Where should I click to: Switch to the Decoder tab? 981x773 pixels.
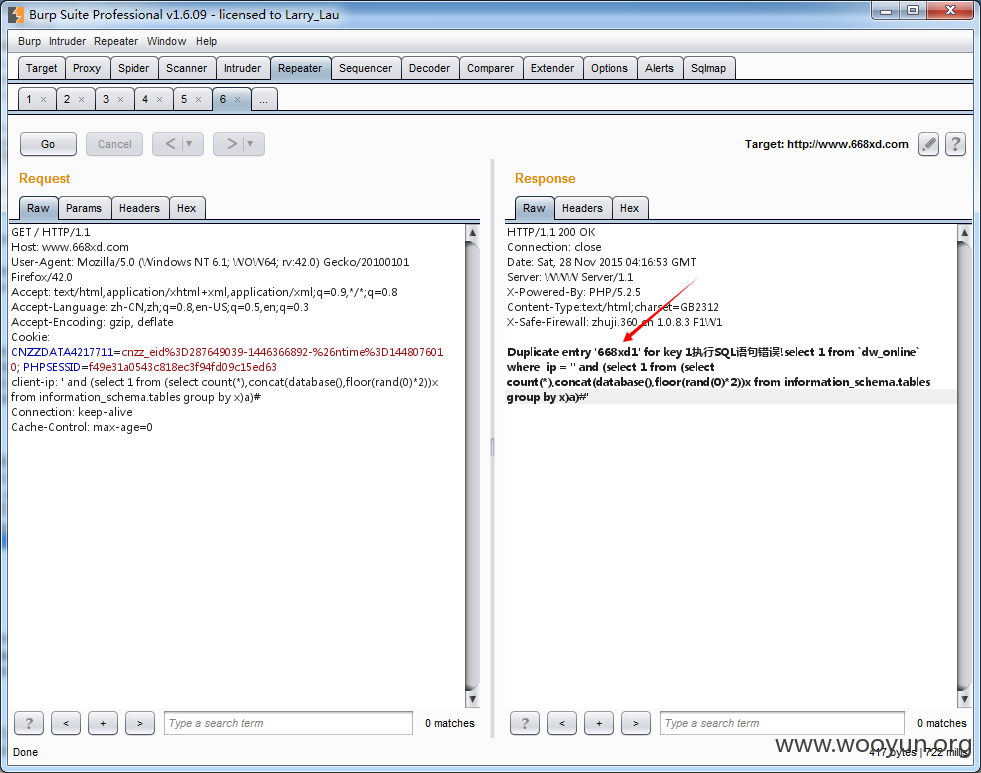(x=429, y=68)
